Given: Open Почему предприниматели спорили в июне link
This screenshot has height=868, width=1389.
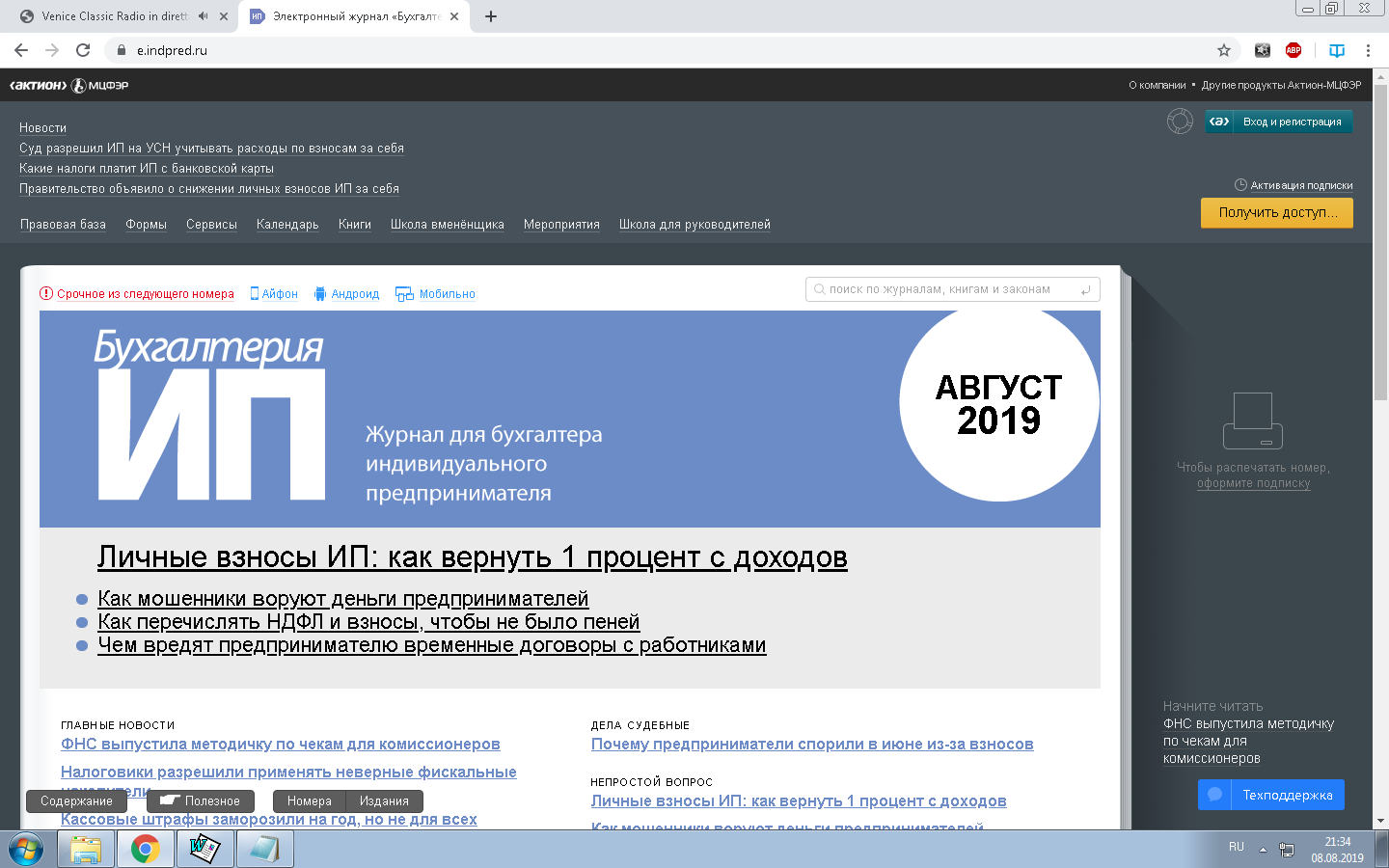Looking at the screenshot, I should point(812,745).
